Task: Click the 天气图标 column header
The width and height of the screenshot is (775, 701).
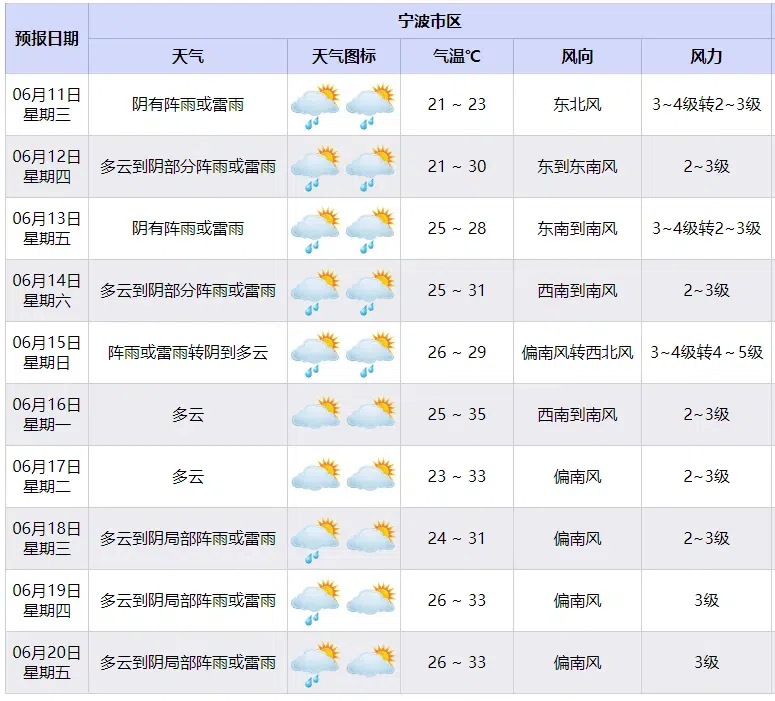Action: point(344,56)
